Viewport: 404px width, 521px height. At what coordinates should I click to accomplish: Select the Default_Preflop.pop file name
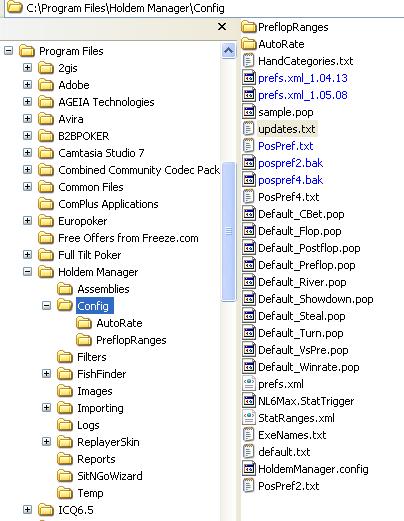307,265
